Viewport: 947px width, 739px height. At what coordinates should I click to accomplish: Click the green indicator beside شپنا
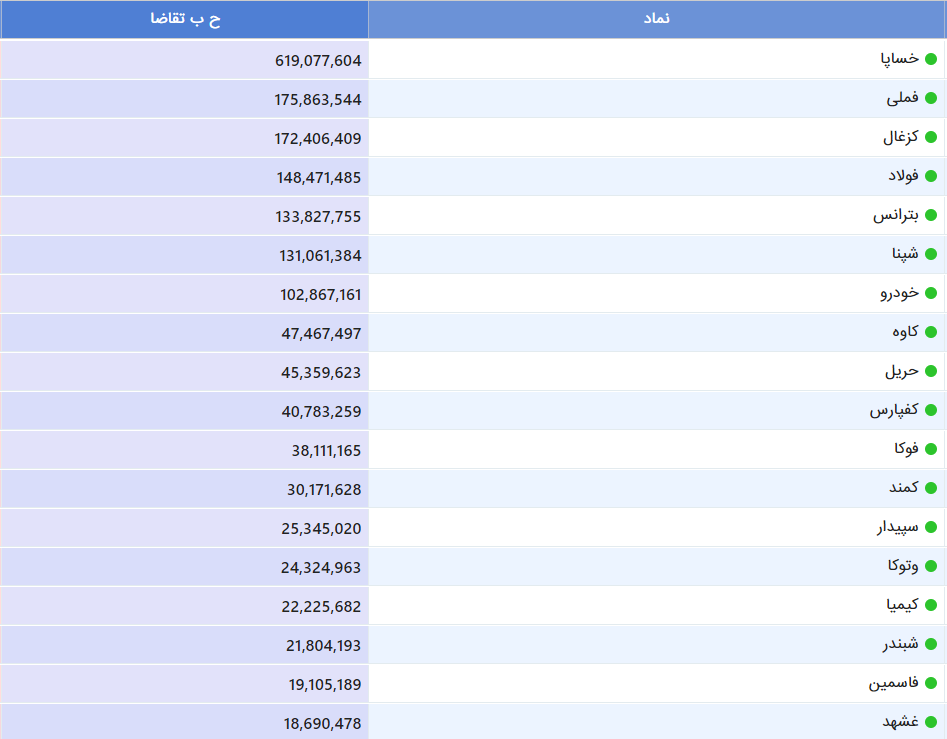[930, 254]
